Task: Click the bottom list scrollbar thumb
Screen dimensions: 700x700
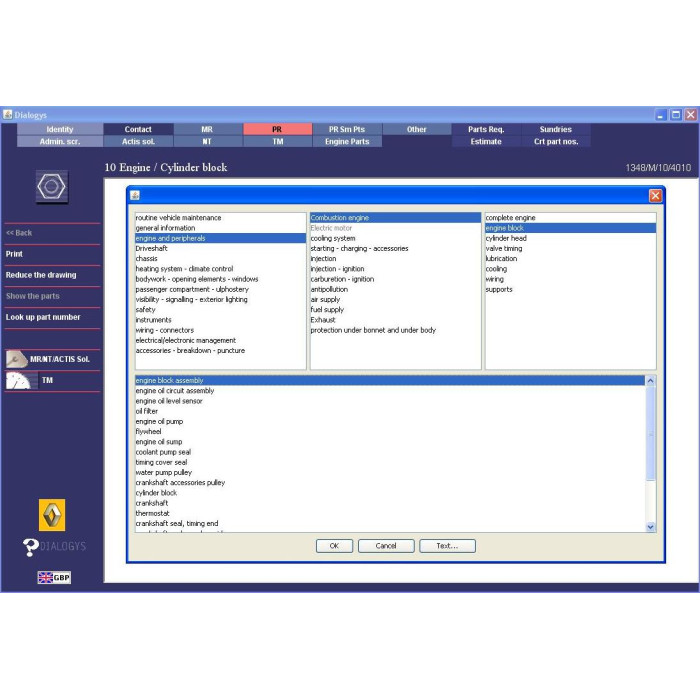Action: point(650,433)
